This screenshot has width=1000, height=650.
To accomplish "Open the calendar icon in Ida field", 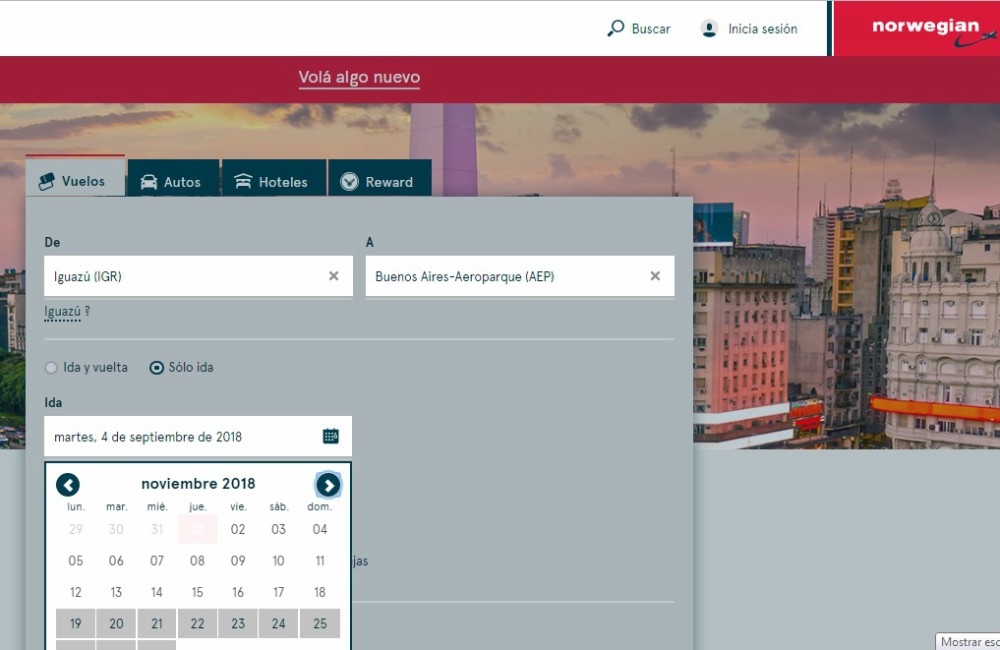I will point(331,436).
